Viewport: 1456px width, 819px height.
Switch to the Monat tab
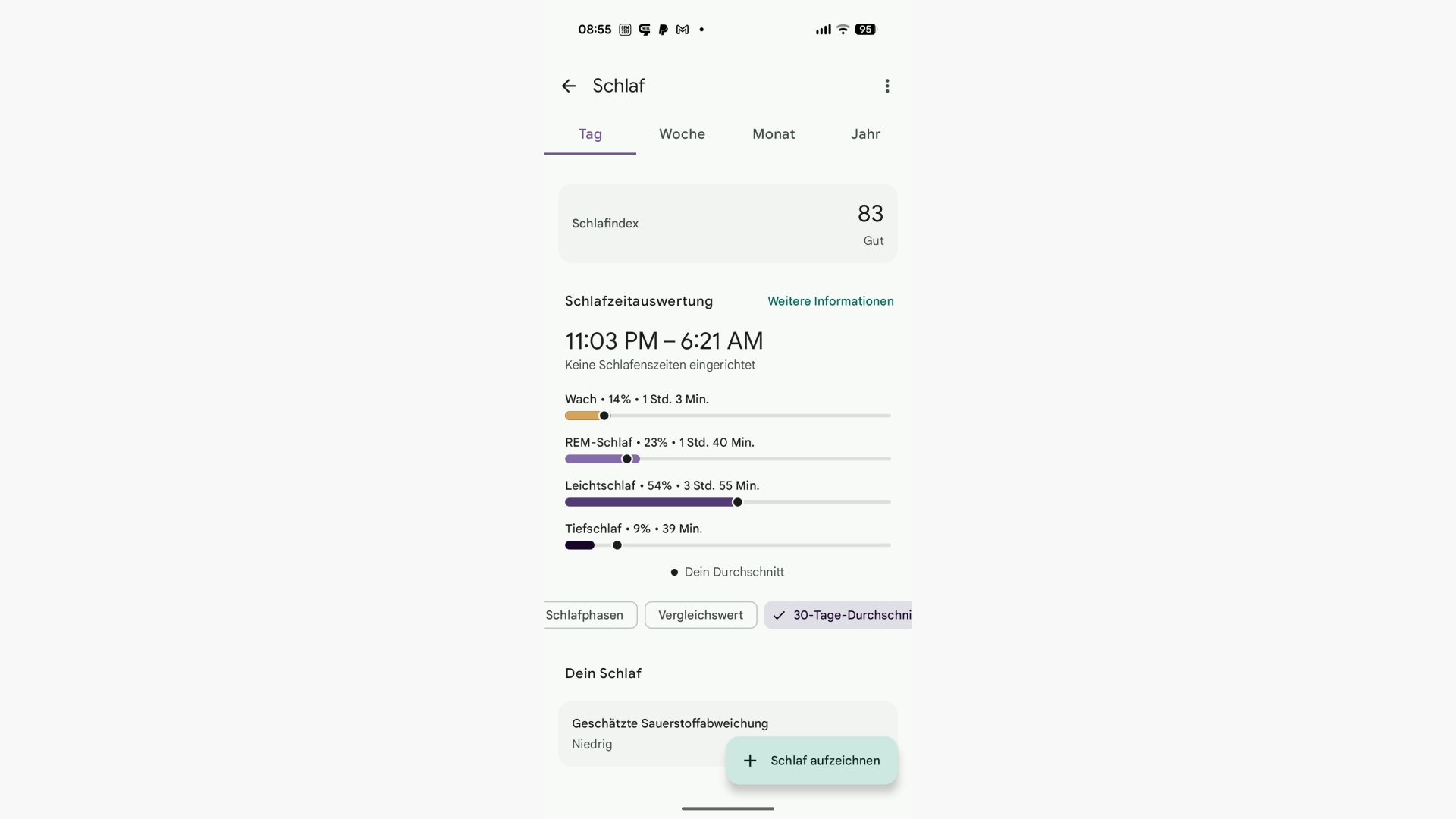[x=773, y=134]
